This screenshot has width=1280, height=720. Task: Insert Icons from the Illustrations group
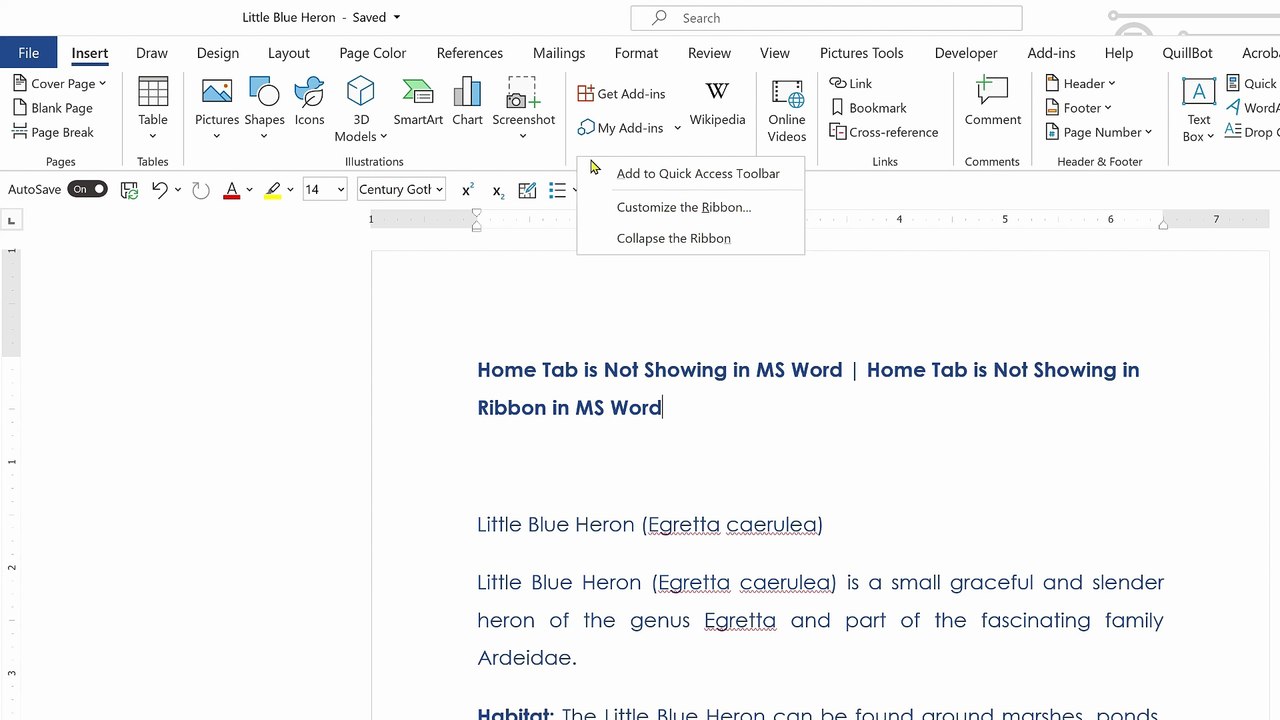tap(309, 102)
